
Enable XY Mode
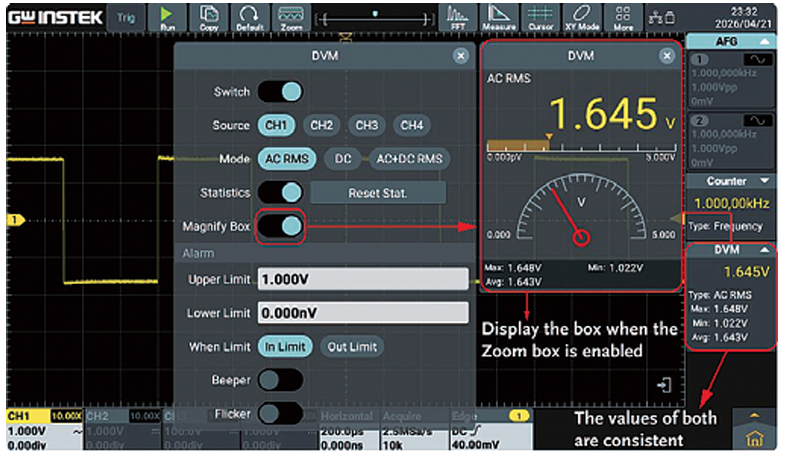[x=582, y=18]
